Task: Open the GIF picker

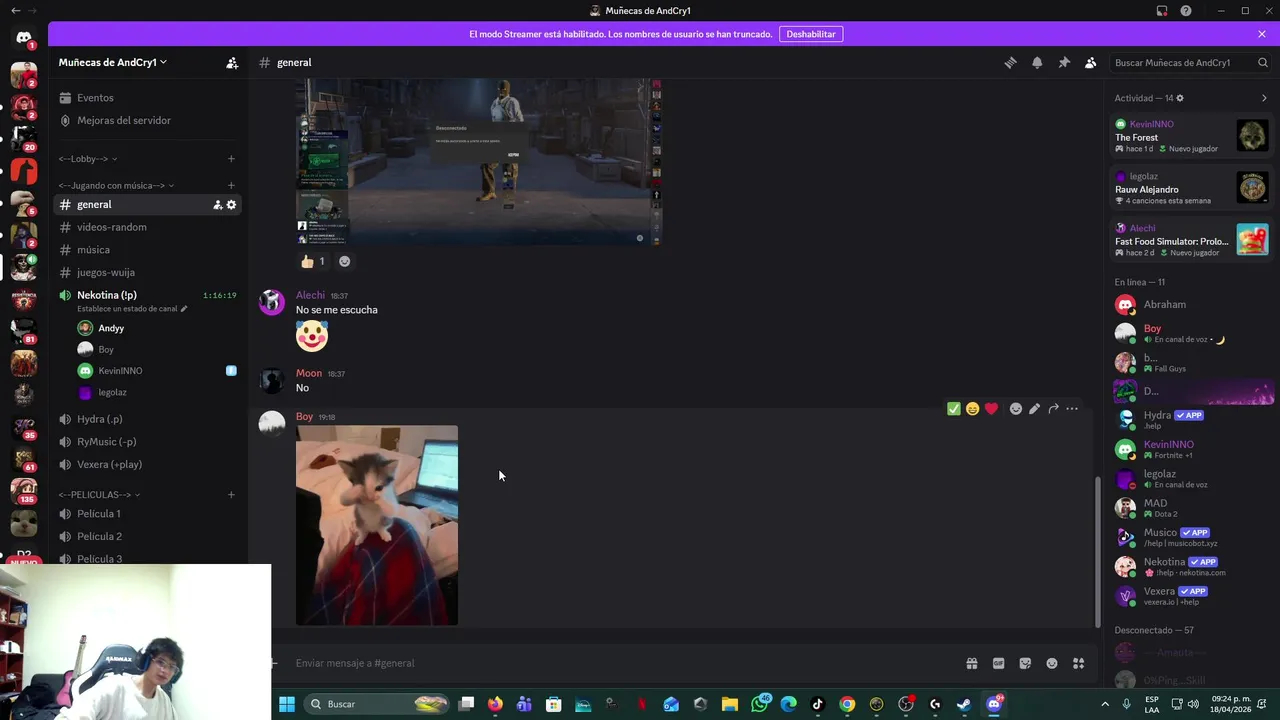Action: [998, 663]
